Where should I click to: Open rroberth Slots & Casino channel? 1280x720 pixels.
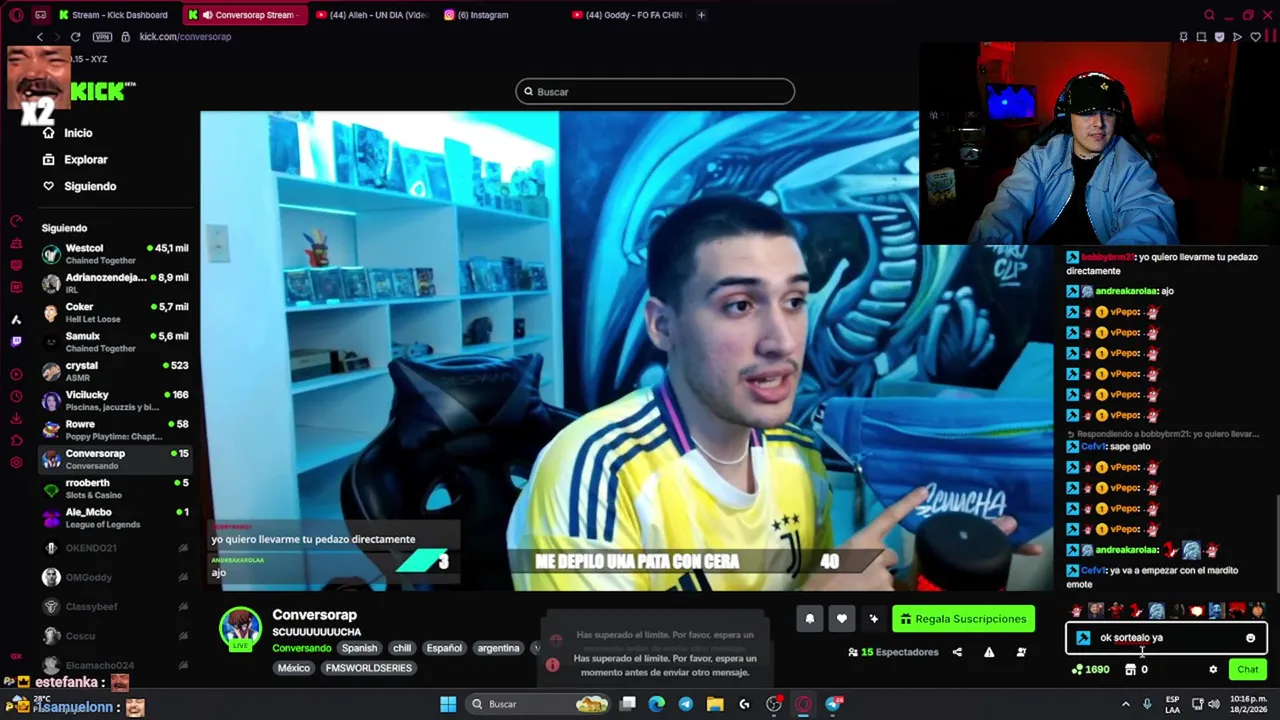[x=115, y=489]
